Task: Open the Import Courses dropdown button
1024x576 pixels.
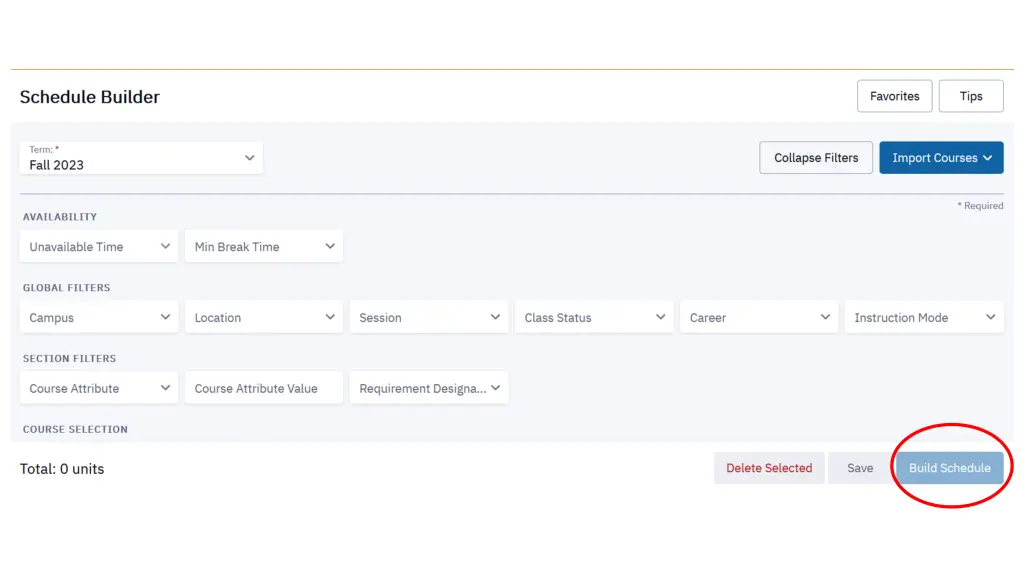Action: tap(941, 157)
